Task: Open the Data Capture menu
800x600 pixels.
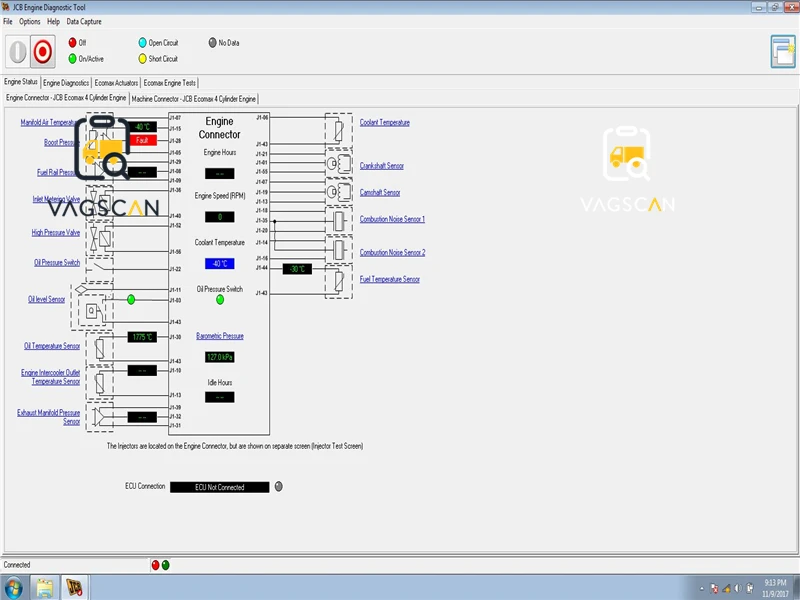Action: coord(84,21)
